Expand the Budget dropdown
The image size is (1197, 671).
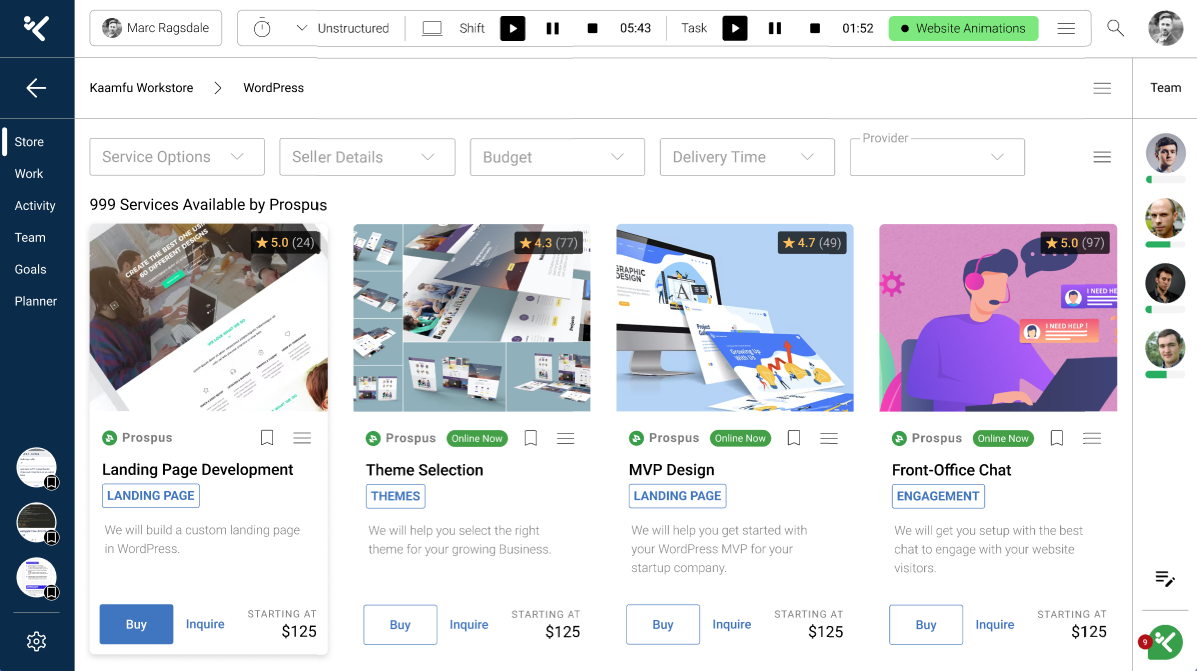point(557,157)
